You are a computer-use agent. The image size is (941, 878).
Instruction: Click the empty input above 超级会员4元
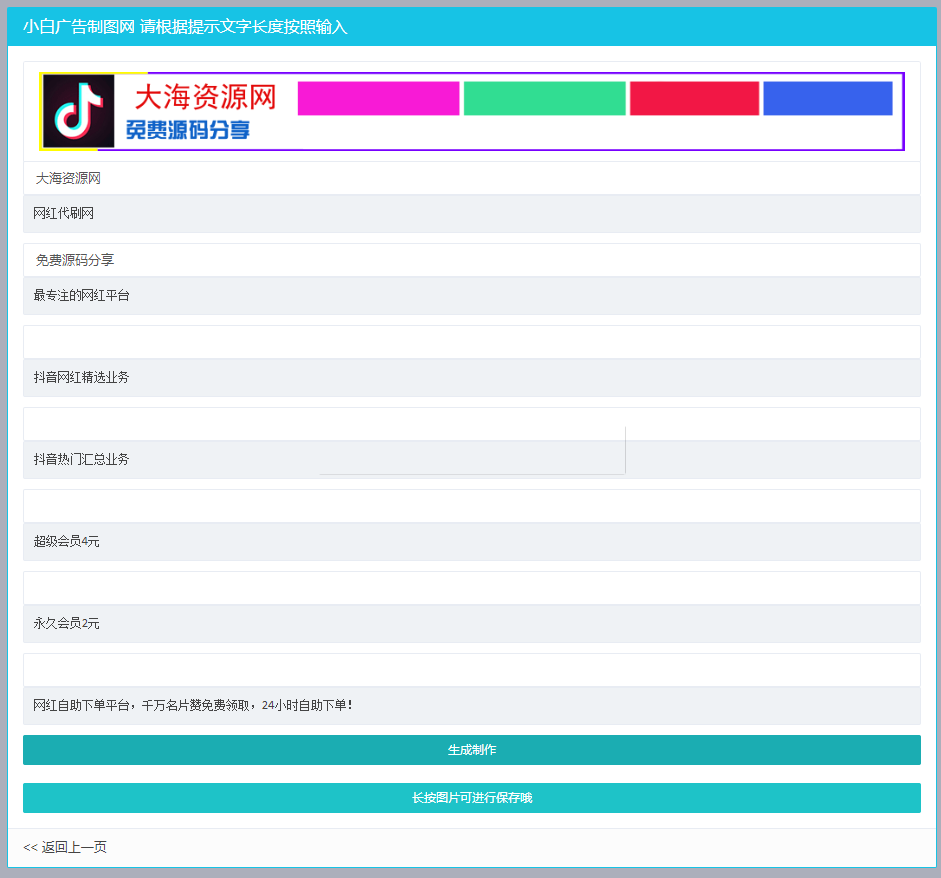click(x=471, y=506)
